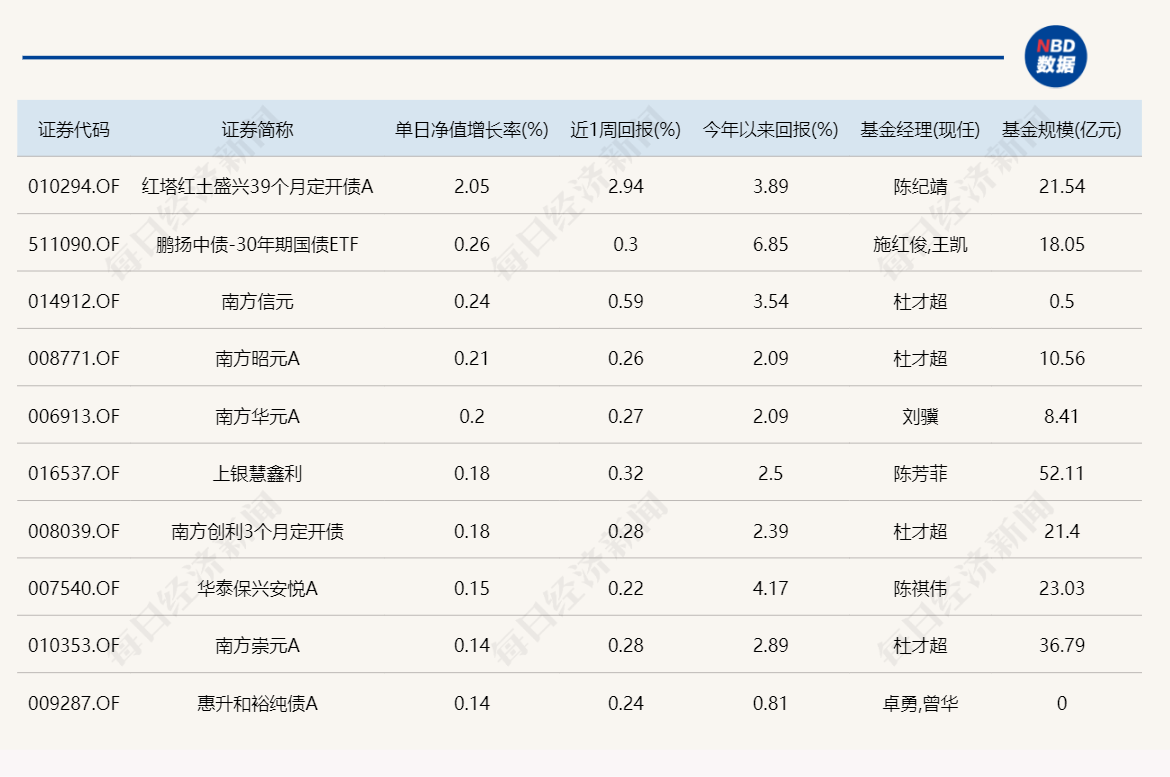Click the year-to-date return 3.54
The height and width of the screenshot is (777, 1170).
(770, 302)
